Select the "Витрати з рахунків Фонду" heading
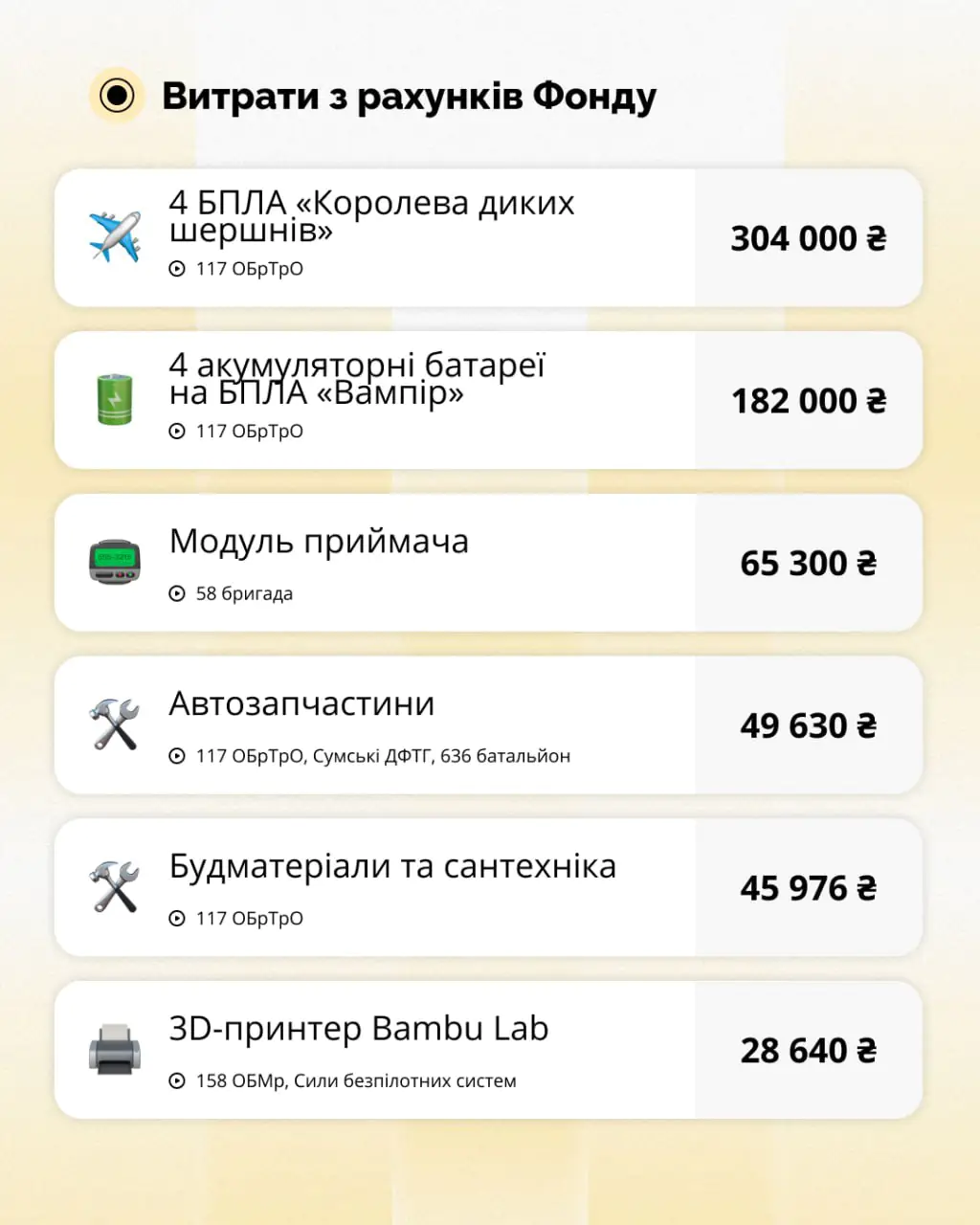The height and width of the screenshot is (1225, 980). (409, 97)
